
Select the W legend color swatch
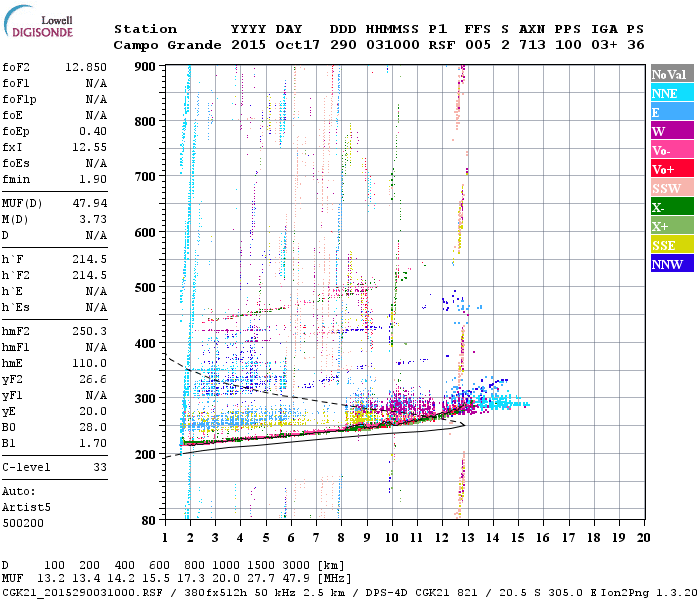click(x=672, y=131)
